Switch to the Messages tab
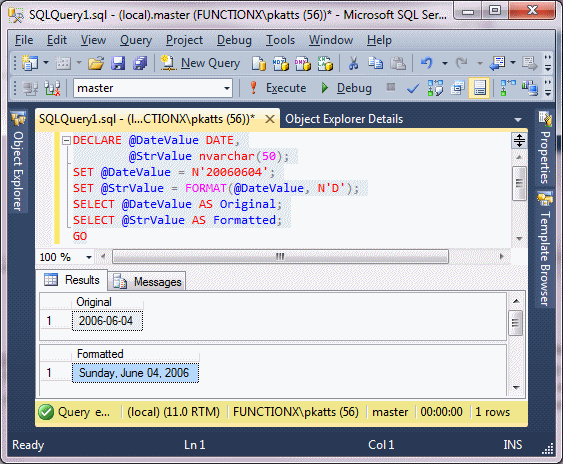This screenshot has height=464, width=563. pyautogui.click(x=147, y=282)
